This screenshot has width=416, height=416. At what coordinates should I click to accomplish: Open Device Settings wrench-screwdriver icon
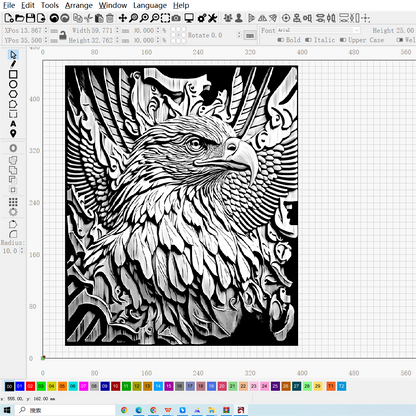click(x=212, y=18)
